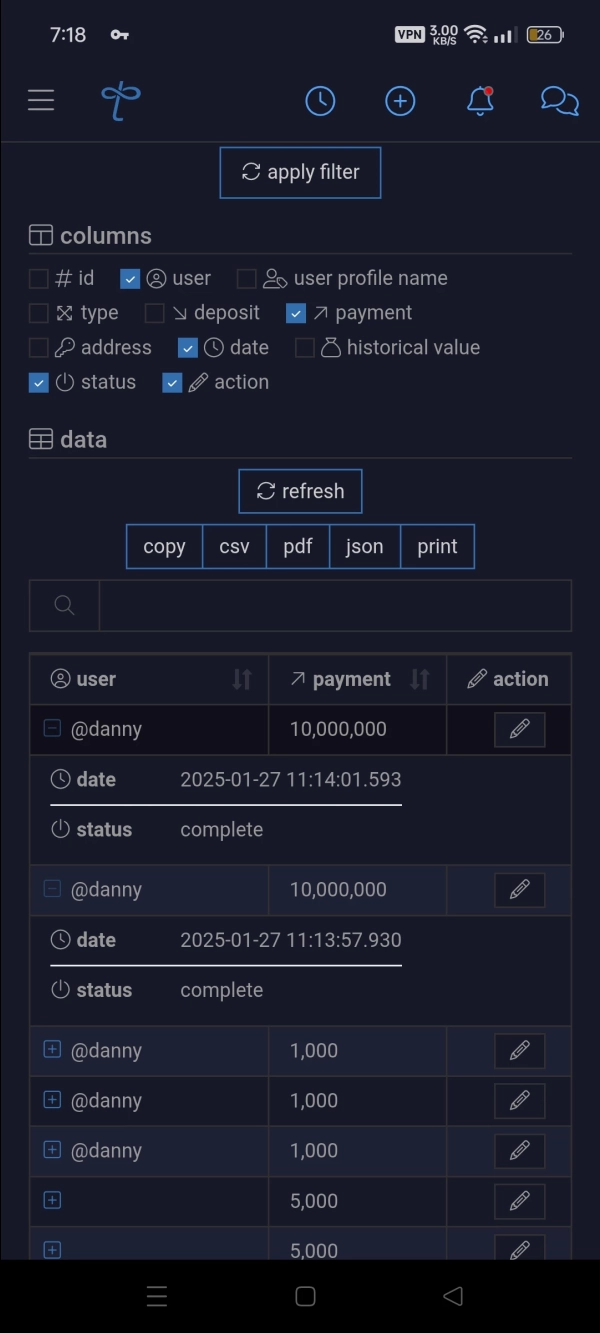Collapse the first @danny row details

(53, 729)
